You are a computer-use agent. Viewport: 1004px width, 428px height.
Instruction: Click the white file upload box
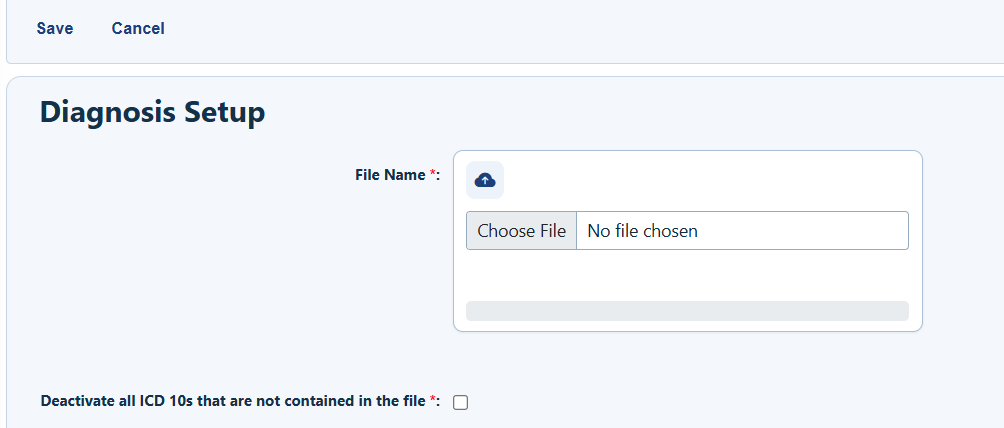688,241
